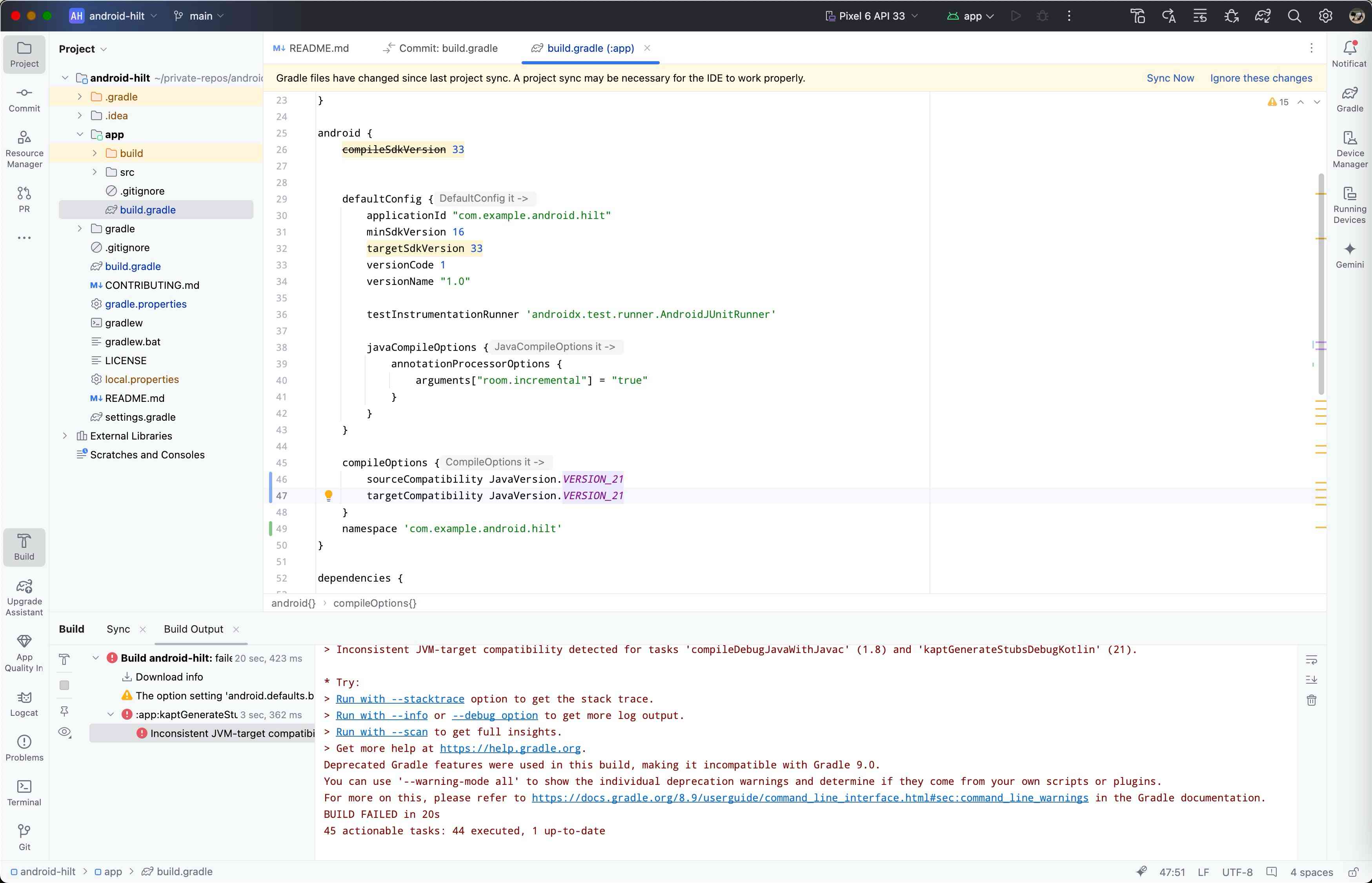Toggle pin tab in Build panel
The image size is (1372, 883).
[64, 711]
